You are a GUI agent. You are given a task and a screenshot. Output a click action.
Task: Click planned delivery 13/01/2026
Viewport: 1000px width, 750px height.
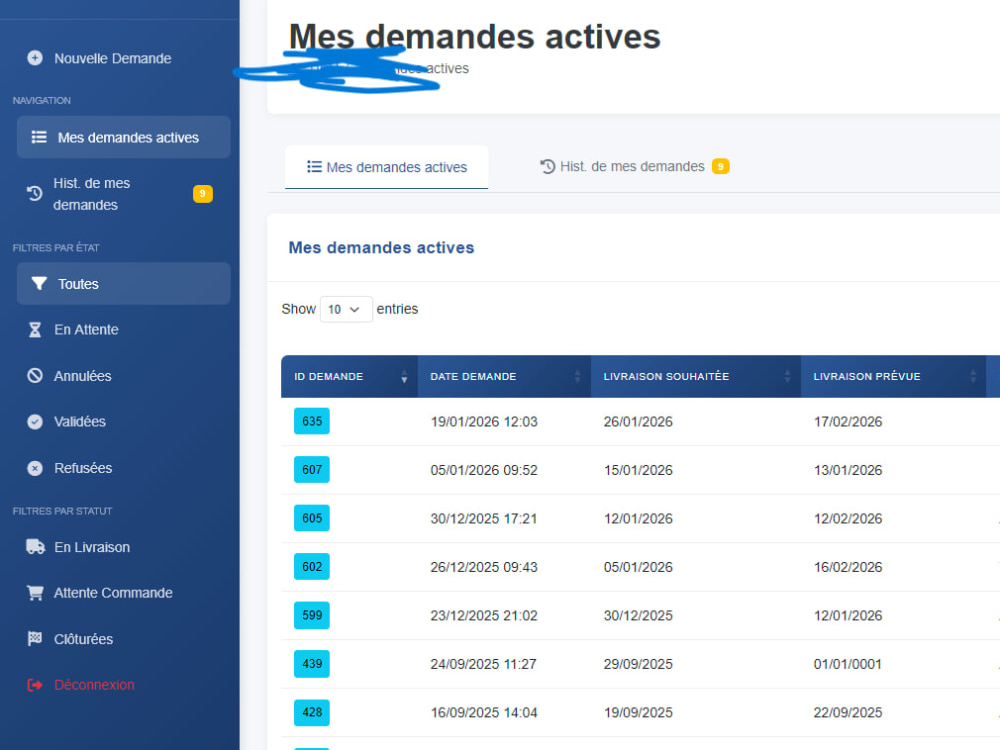tap(848, 470)
